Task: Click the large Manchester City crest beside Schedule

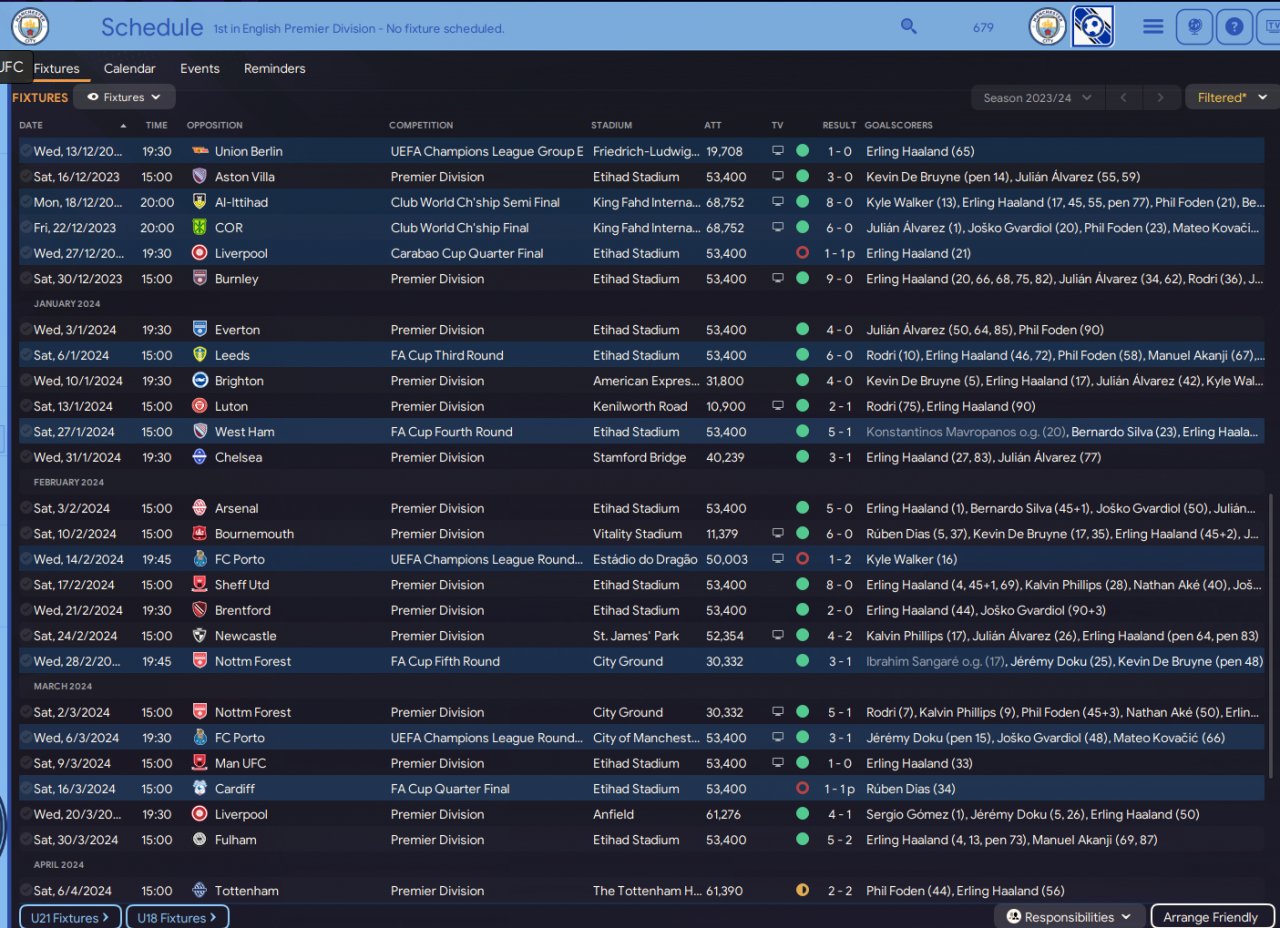Action: (30, 27)
